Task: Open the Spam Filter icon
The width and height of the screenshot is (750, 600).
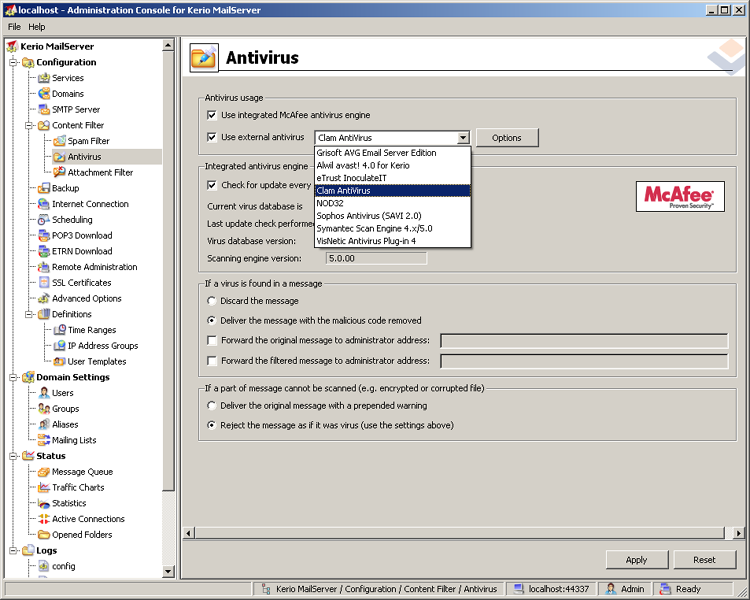Action: point(60,141)
